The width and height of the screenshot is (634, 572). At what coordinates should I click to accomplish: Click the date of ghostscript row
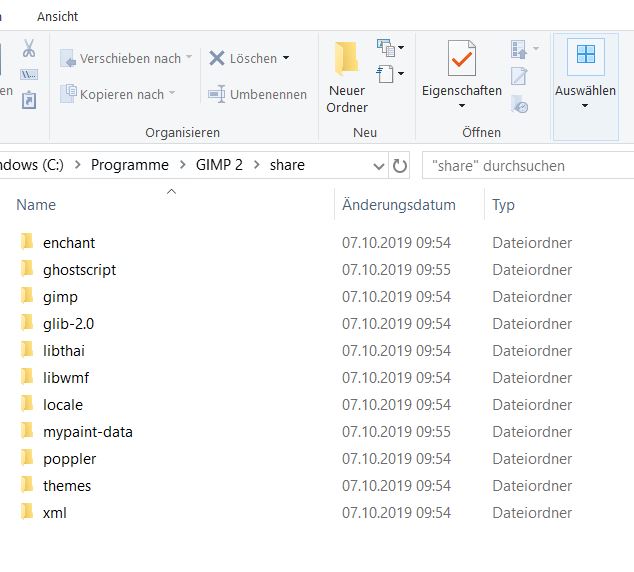click(396, 270)
